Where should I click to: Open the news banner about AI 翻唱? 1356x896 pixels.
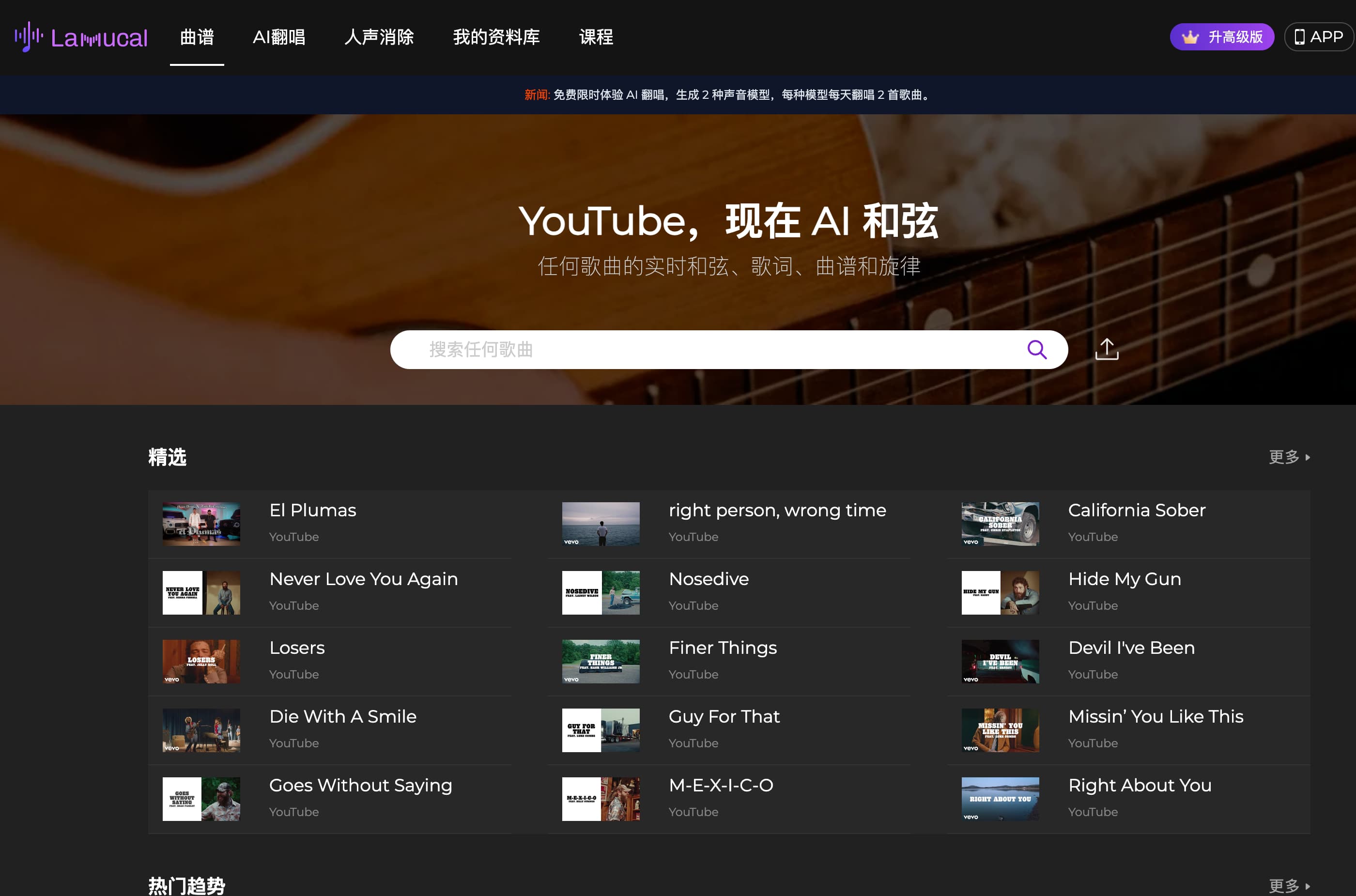pos(728,95)
